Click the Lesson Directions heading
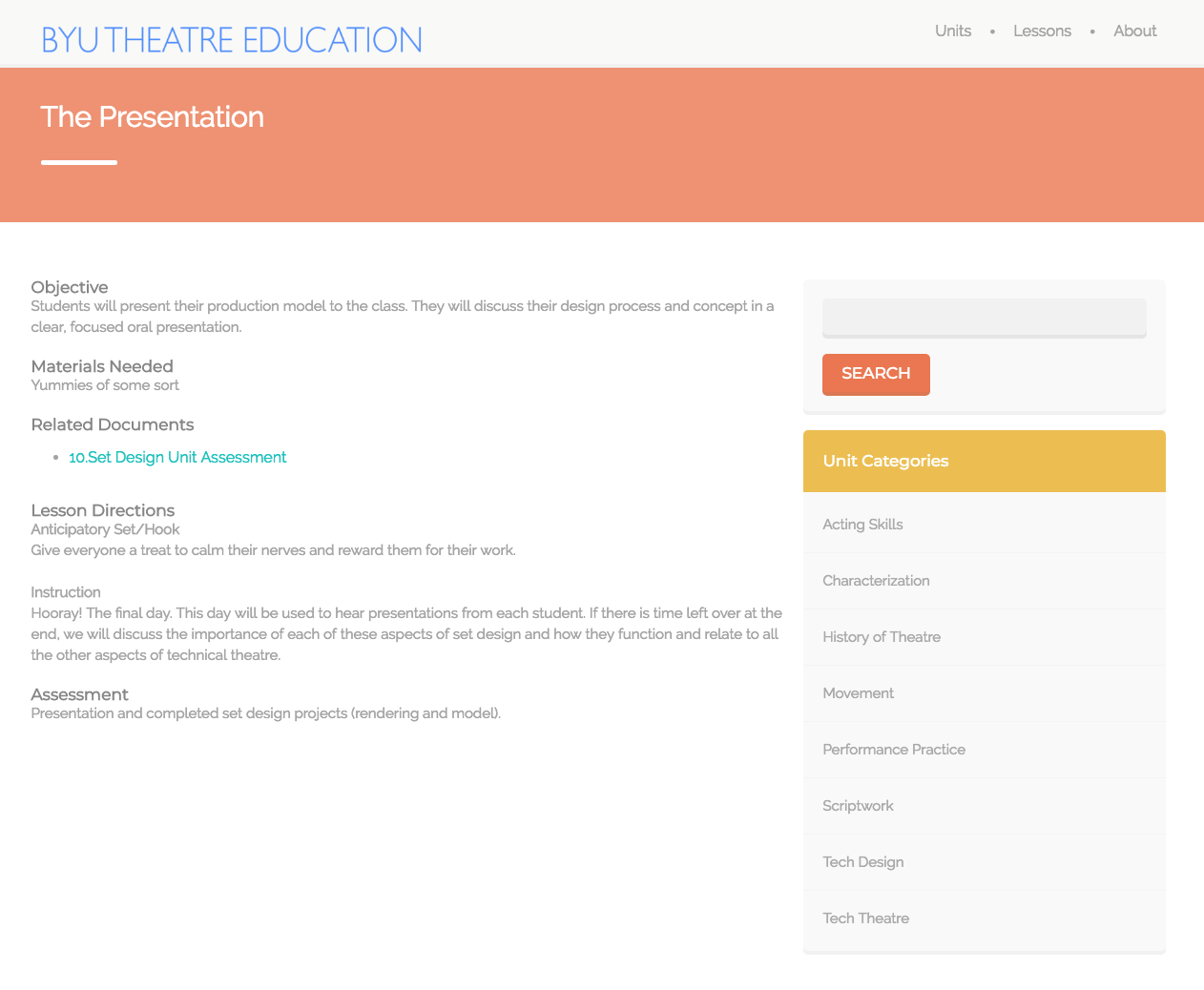The width and height of the screenshot is (1204, 990). point(102,510)
